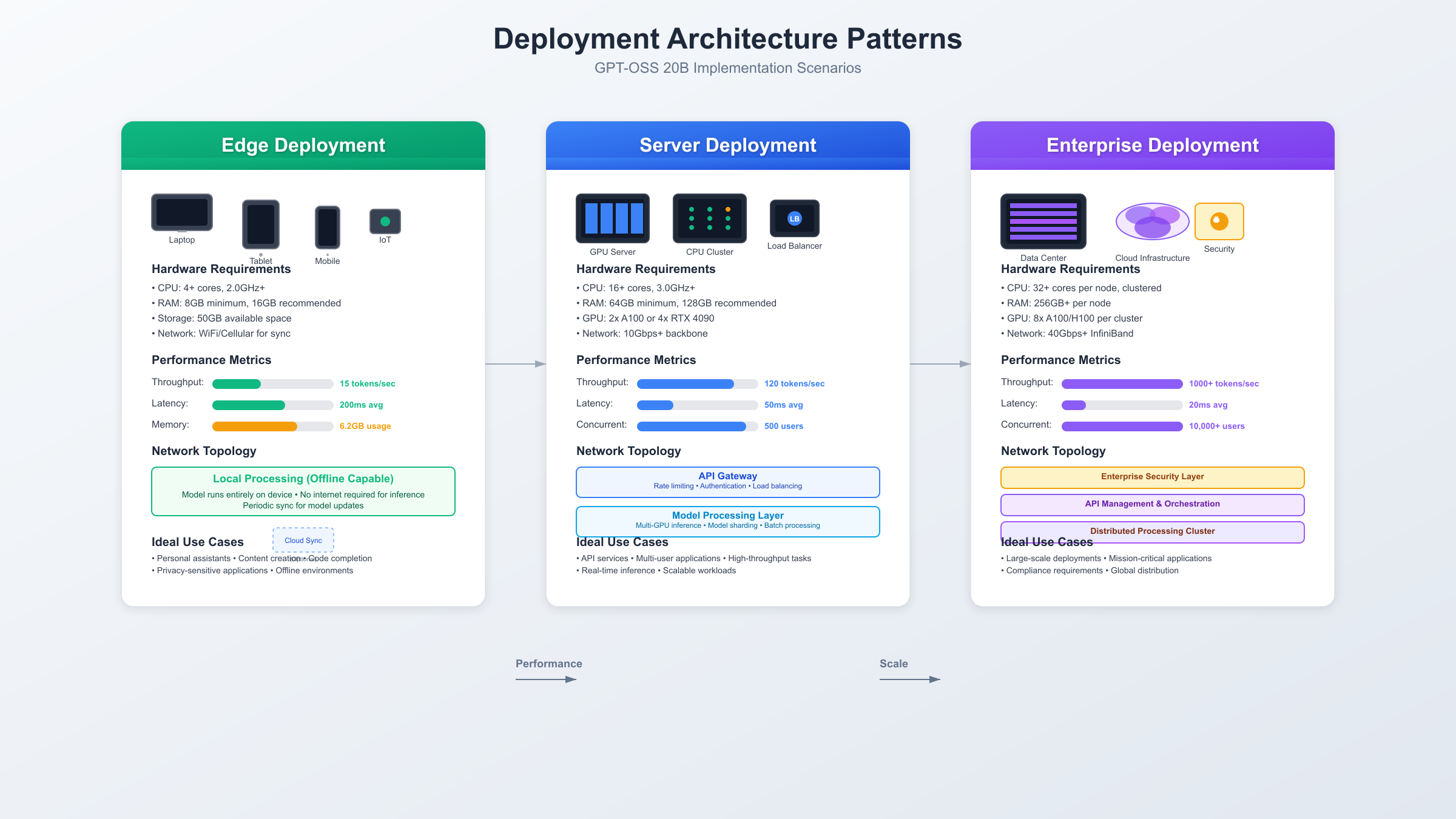Viewport: 1456px width, 819px height.
Task: Click 'Compliance requirements • Global distribution' line
Action: click(1090, 571)
